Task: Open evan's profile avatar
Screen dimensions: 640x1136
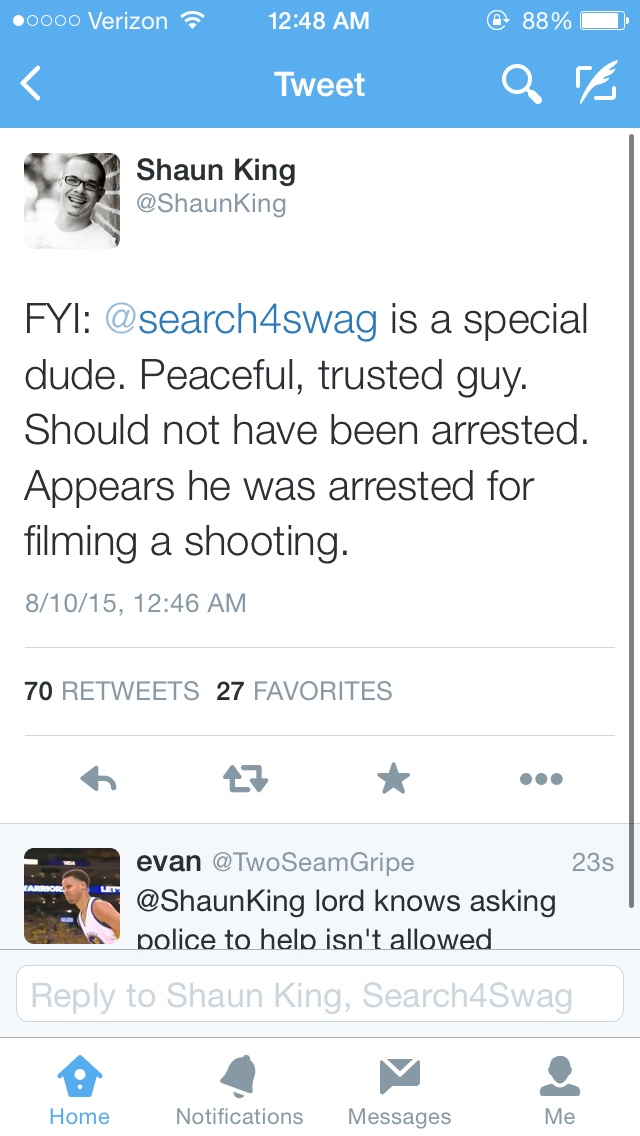Action: click(x=72, y=896)
